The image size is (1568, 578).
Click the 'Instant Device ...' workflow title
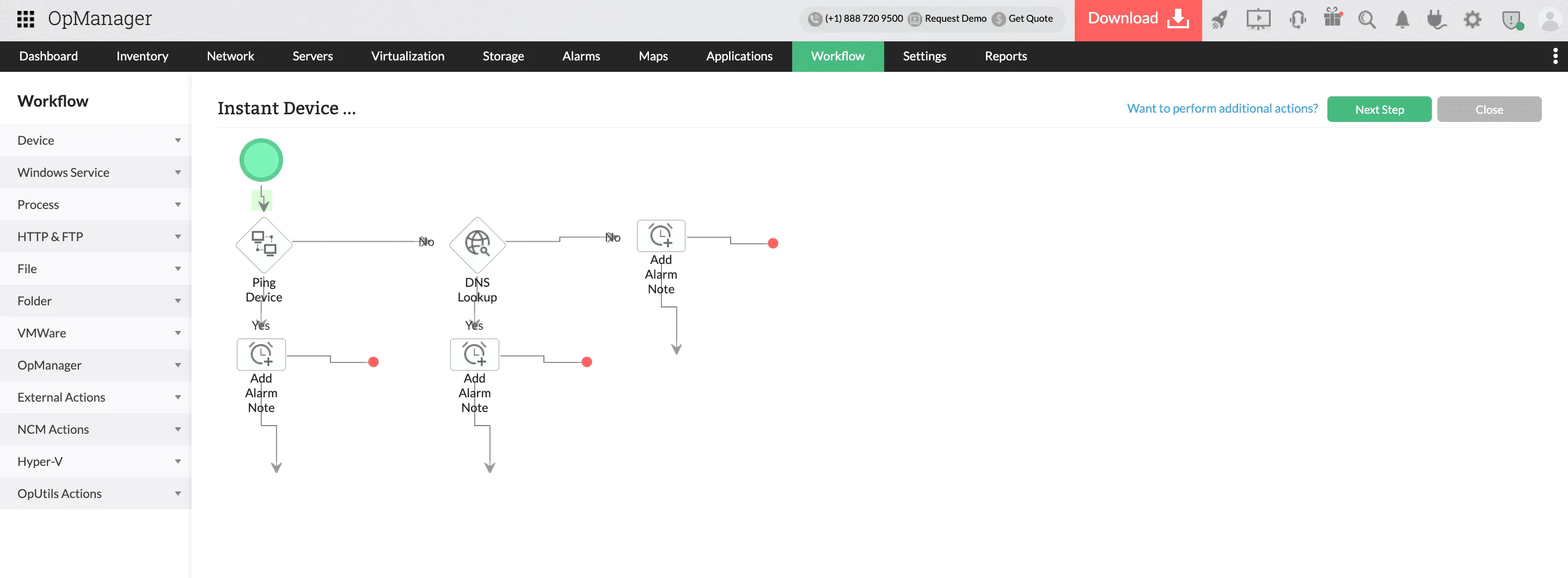(x=287, y=108)
